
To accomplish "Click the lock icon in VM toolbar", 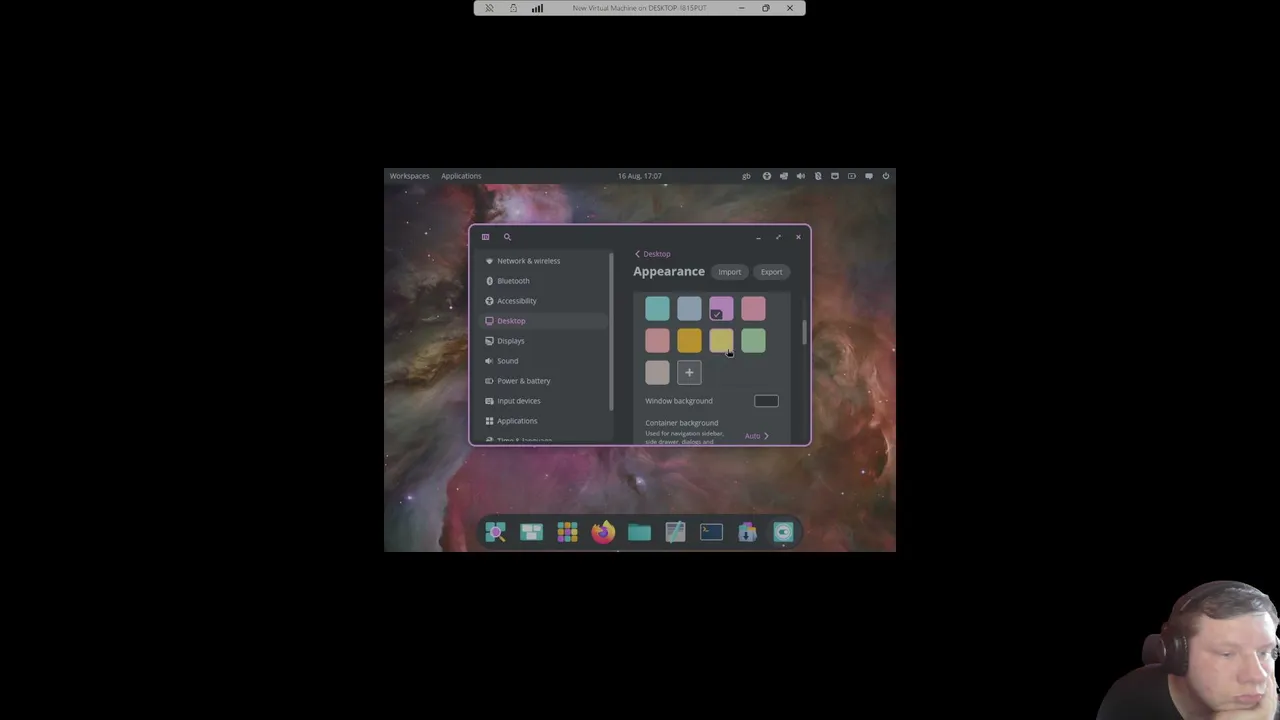I will 513,8.
